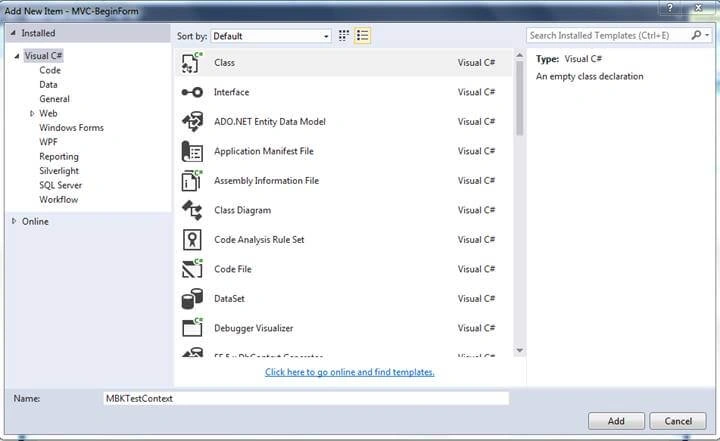Select DataSet text
This screenshot has height=441, width=720.
[x=229, y=299]
